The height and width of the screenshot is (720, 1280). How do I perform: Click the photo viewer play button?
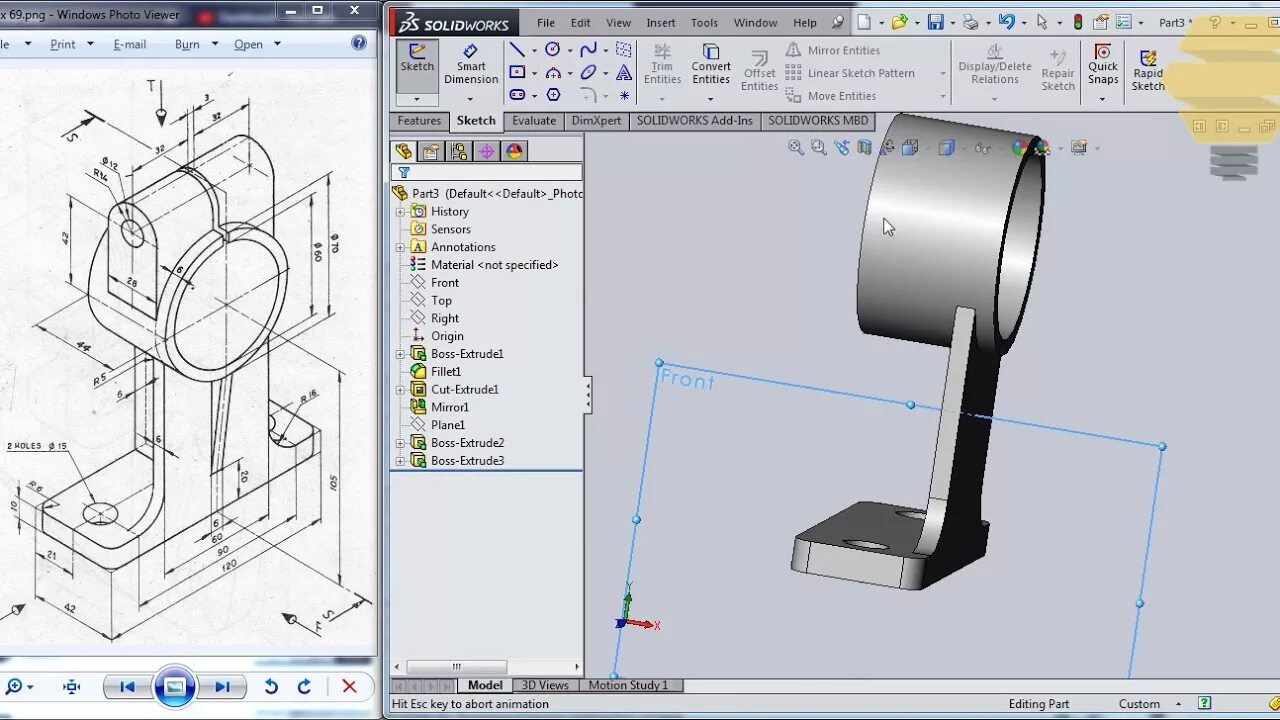pyautogui.click(x=176, y=687)
